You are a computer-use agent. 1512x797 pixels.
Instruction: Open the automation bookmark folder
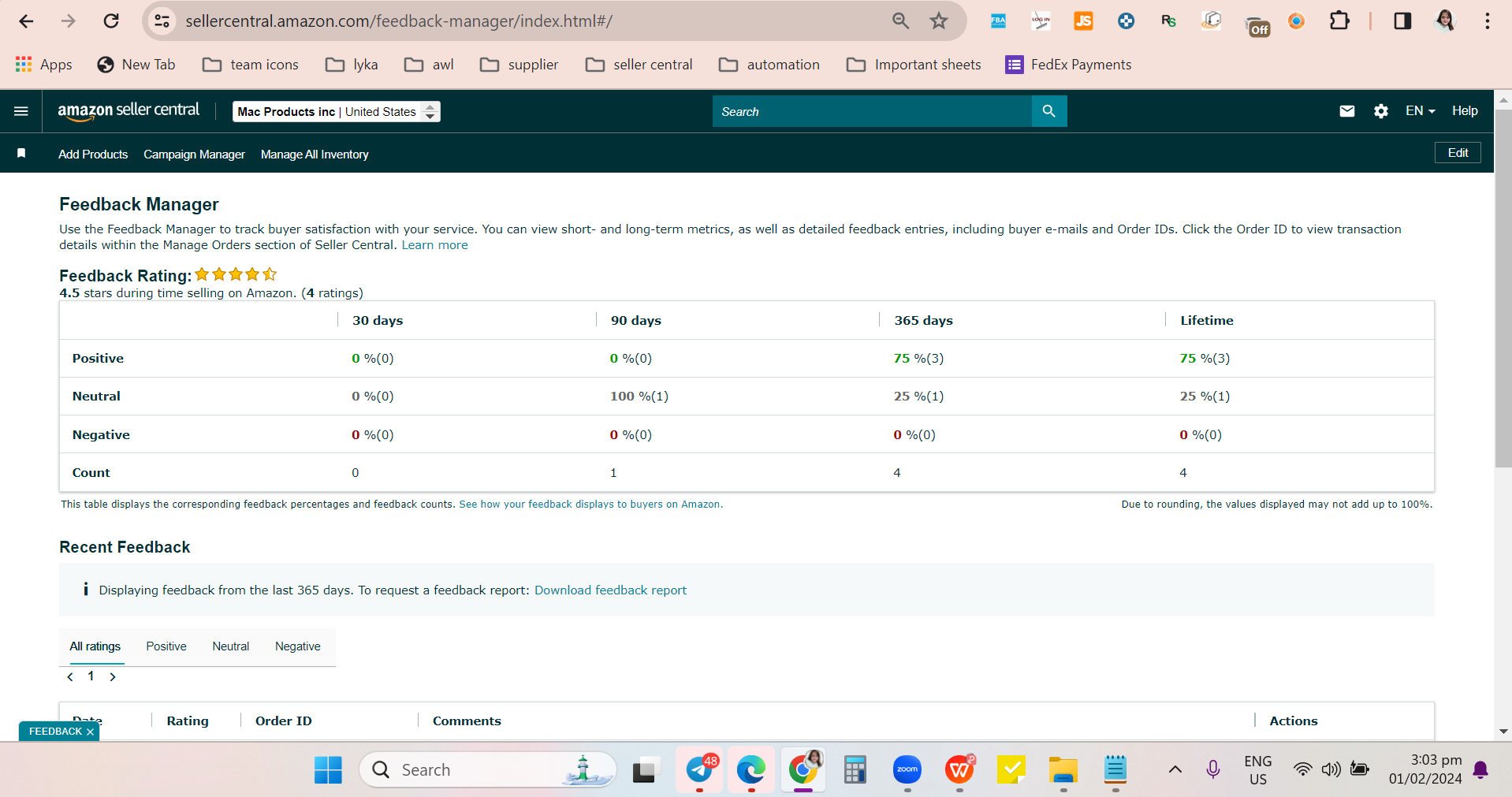tap(769, 65)
